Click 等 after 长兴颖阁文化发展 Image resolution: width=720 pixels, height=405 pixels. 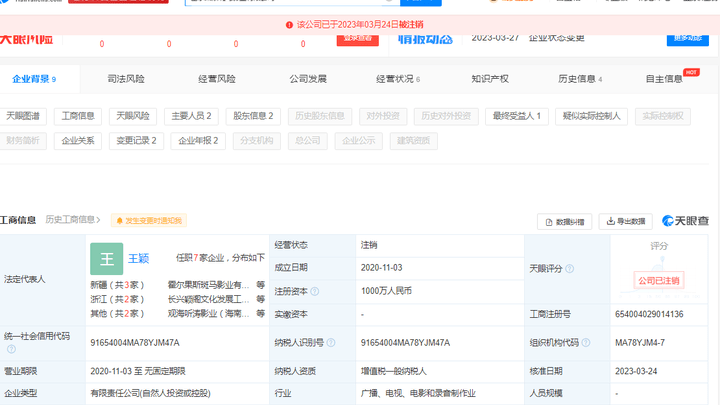coord(261,299)
